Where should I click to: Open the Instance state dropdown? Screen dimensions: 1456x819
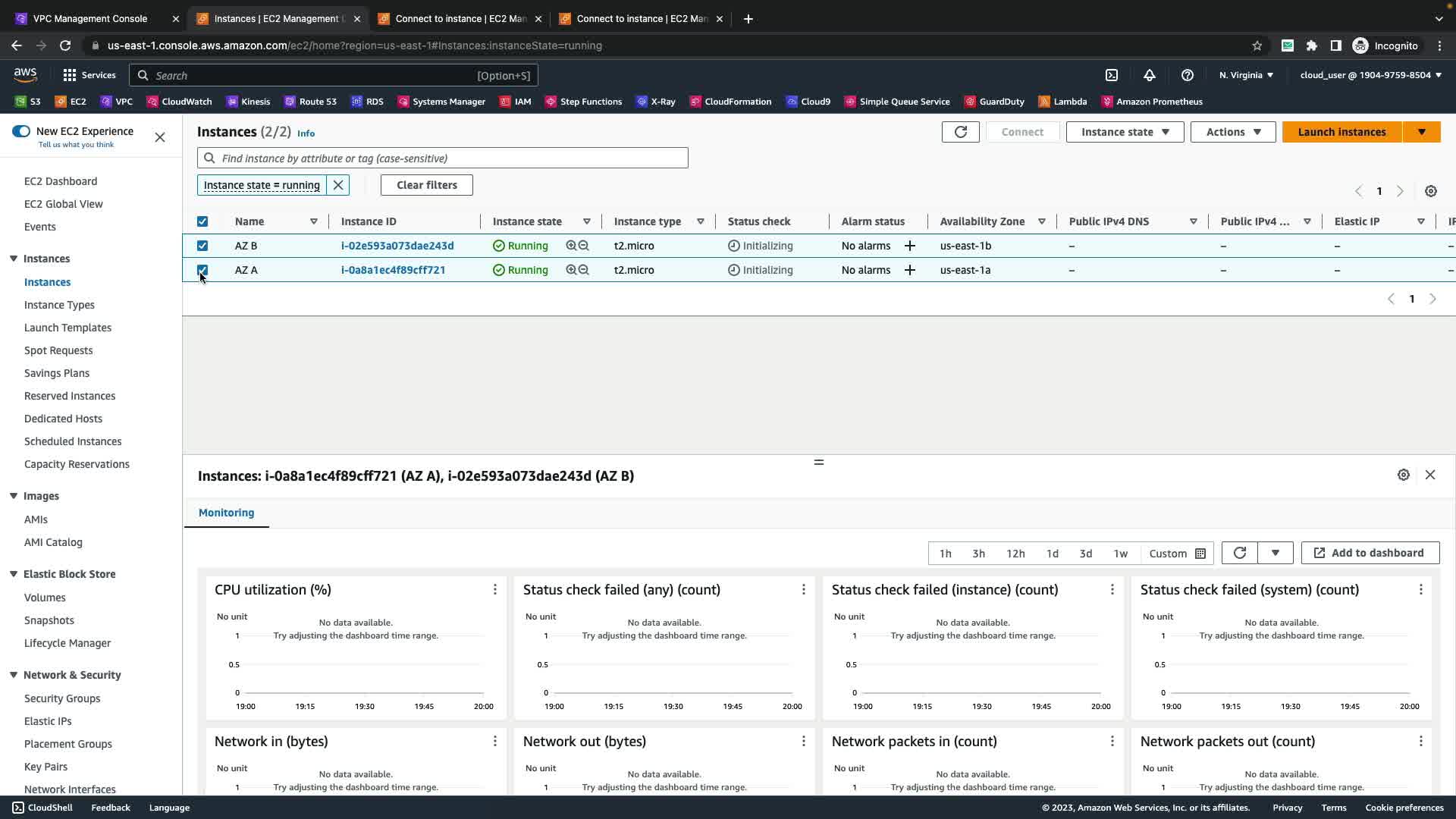[x=1125, y=132]
